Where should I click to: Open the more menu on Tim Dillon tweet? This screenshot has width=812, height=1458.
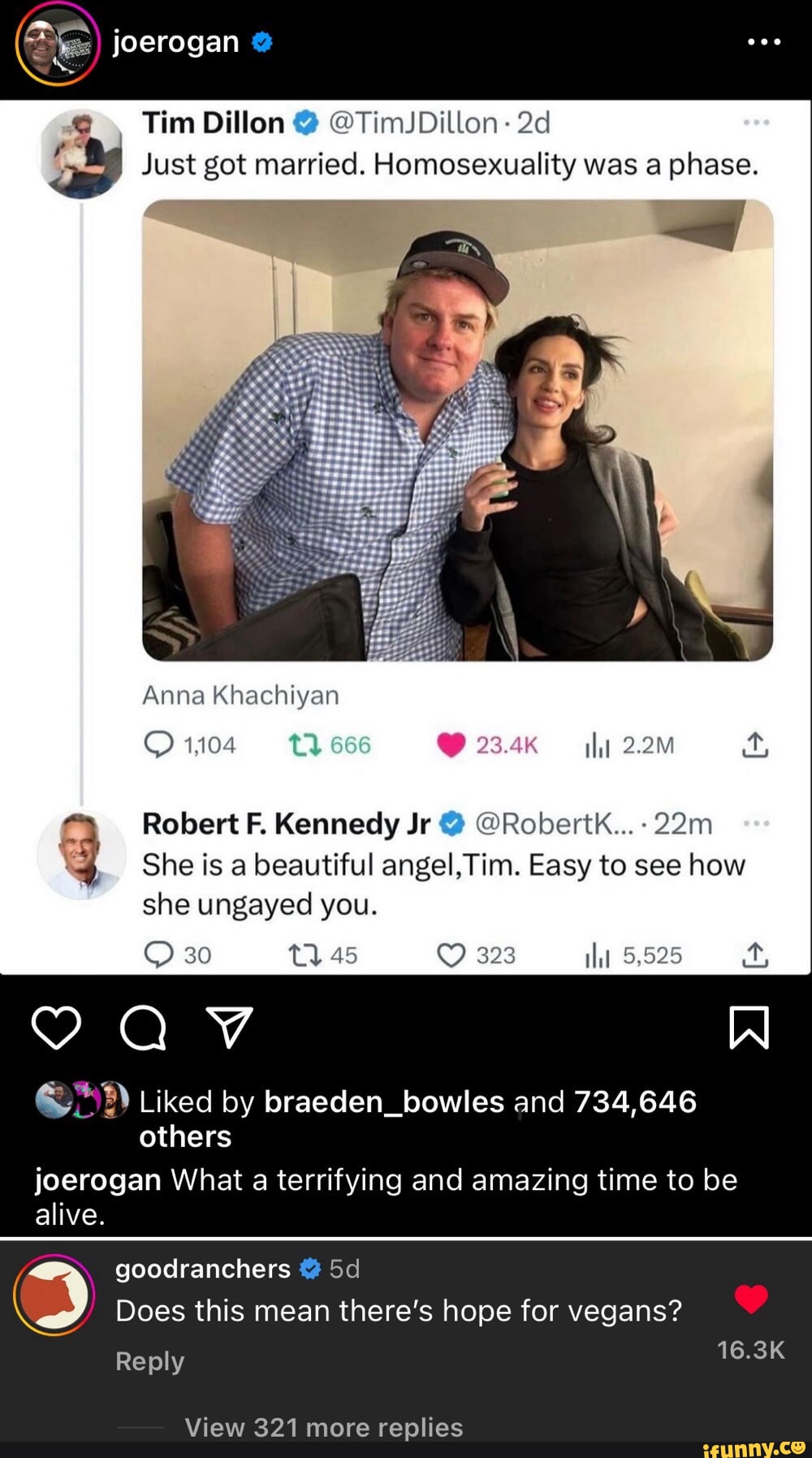[x=756, y=123]
